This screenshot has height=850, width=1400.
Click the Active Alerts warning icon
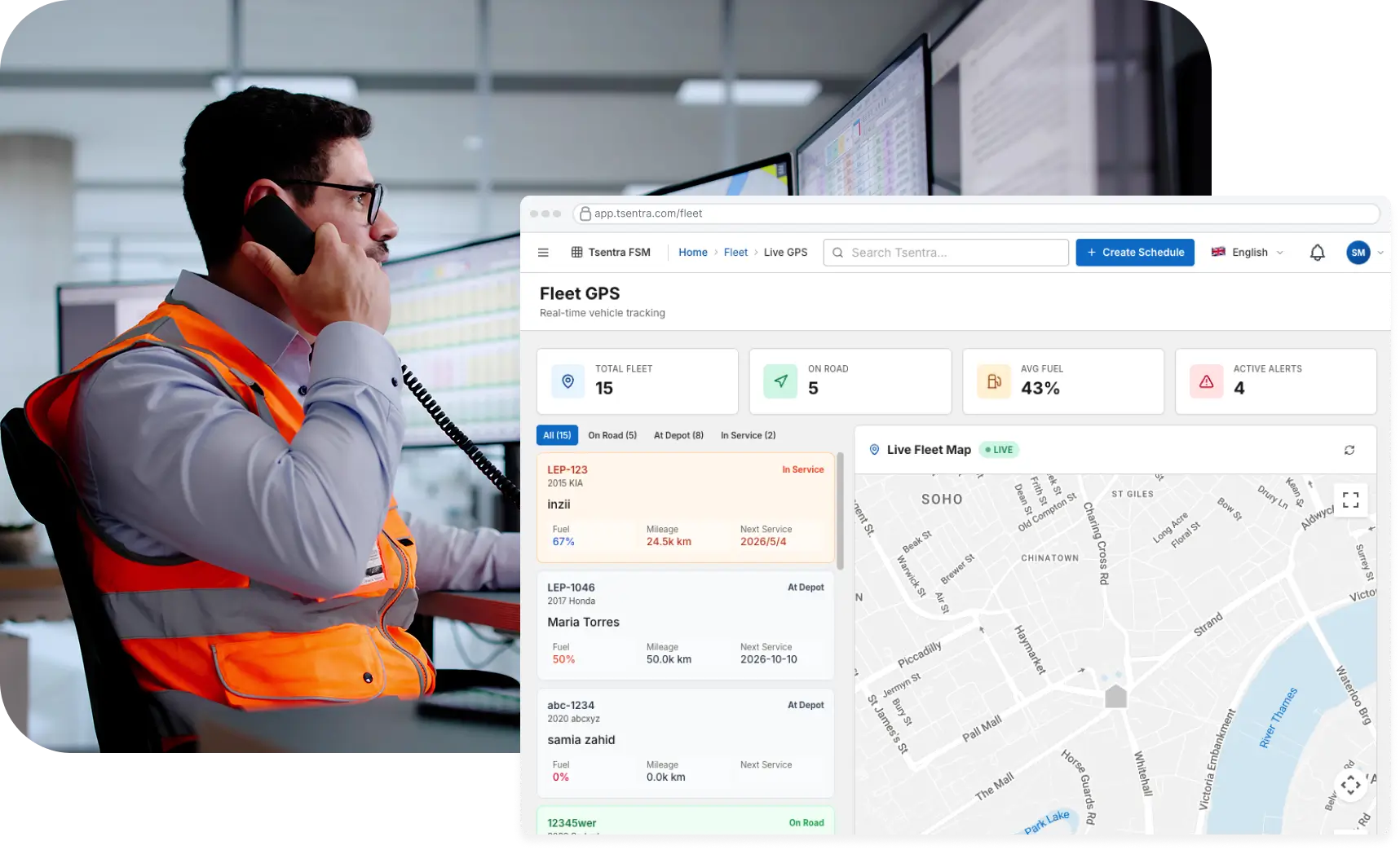click(x=1207, y=381)
